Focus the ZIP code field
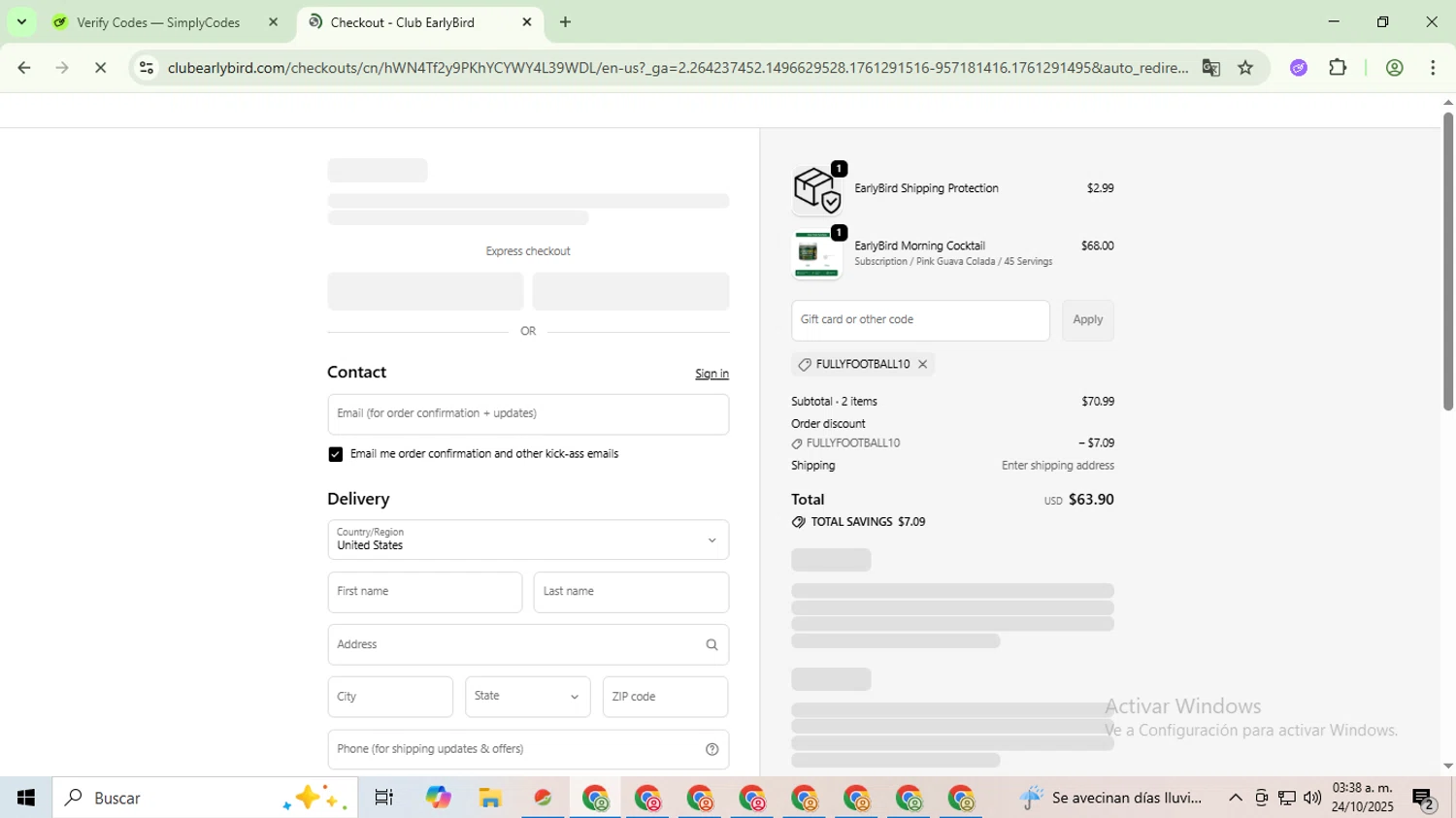This screenshot has width=1456, height=818. click(665, 697)
